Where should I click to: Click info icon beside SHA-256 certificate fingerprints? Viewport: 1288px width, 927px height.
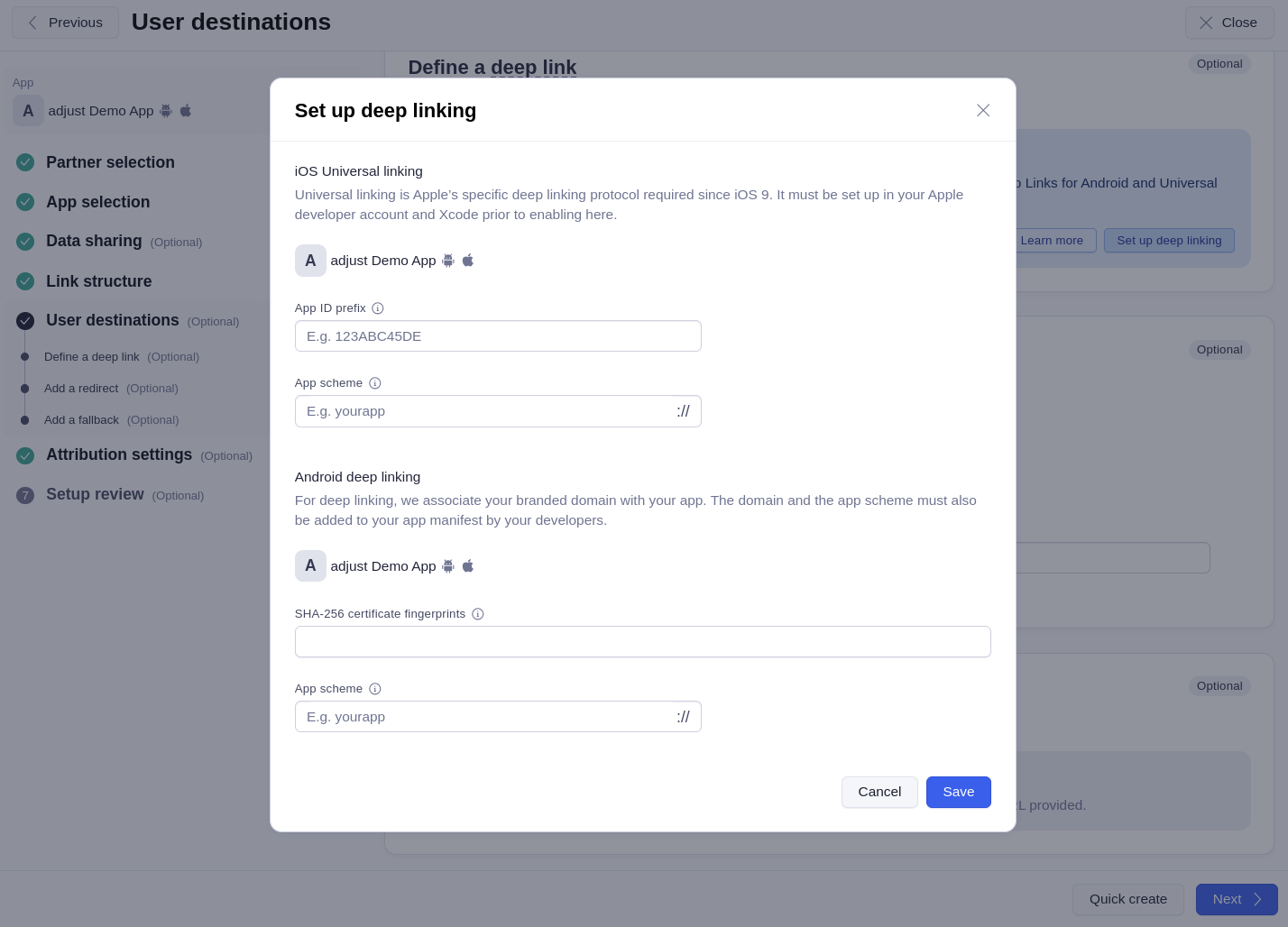tap(478, 614)
